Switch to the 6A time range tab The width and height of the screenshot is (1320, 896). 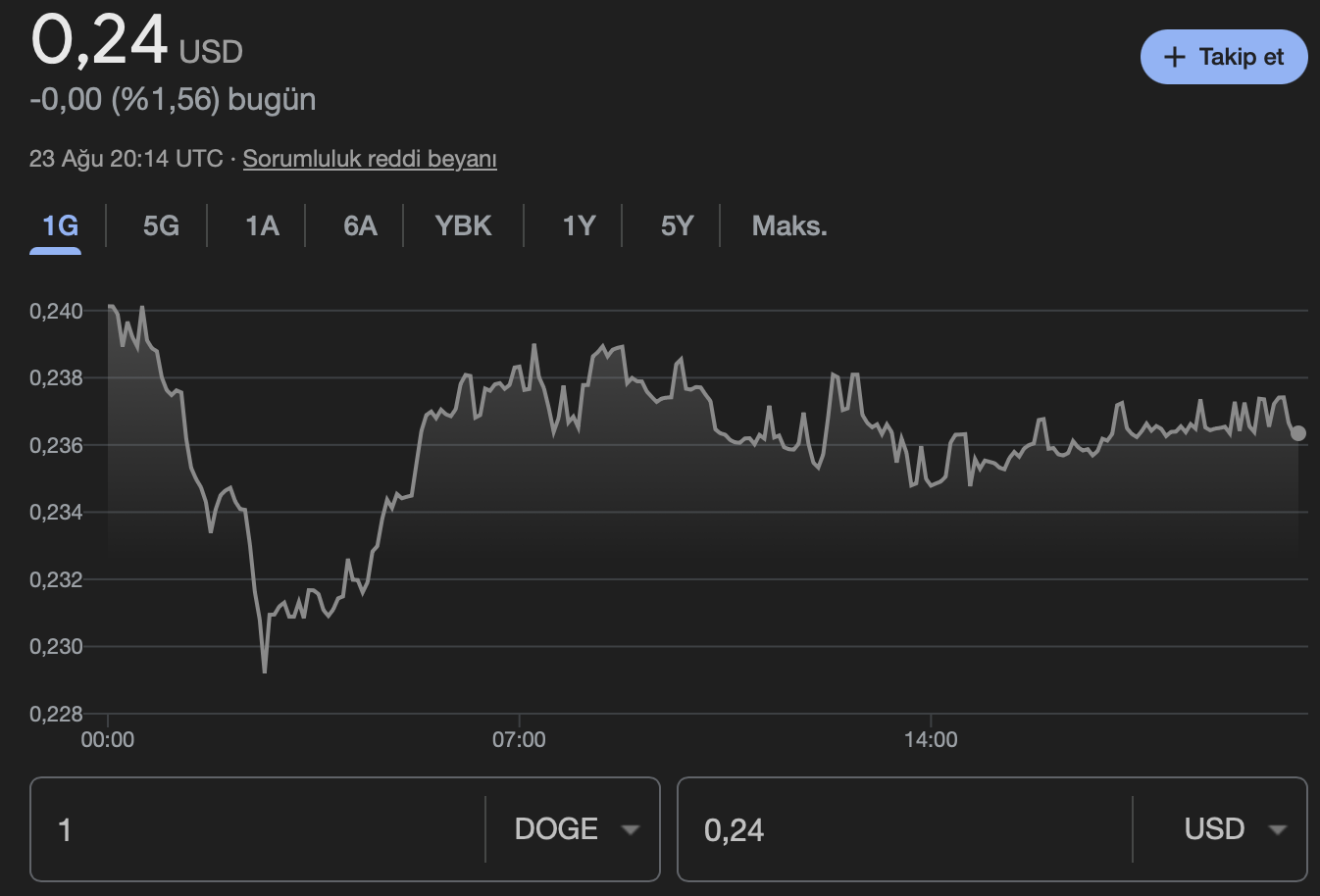tap(360, 226)
